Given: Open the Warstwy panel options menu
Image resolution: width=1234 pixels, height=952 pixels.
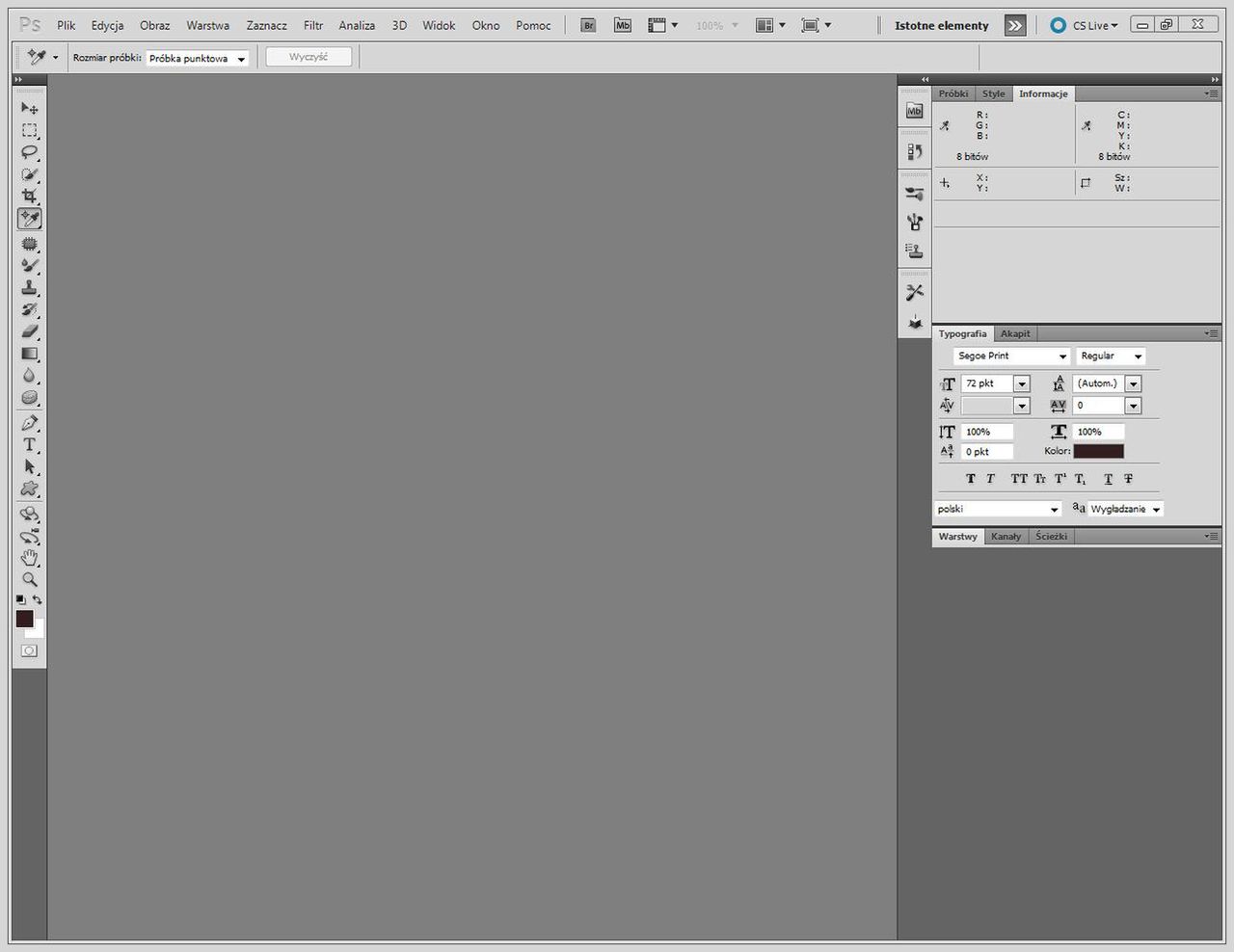Looking at the screenshot, I should [x=1212, y=536].
